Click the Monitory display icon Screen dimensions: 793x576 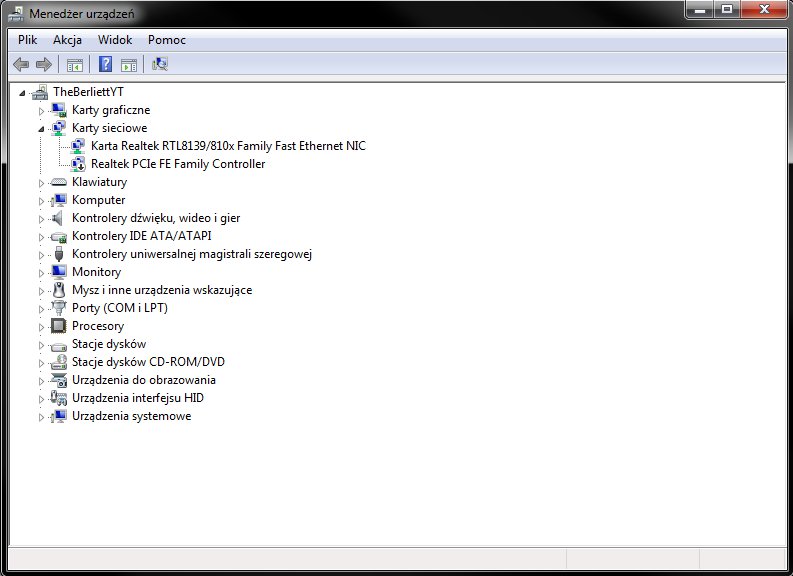tap(59, 272)
